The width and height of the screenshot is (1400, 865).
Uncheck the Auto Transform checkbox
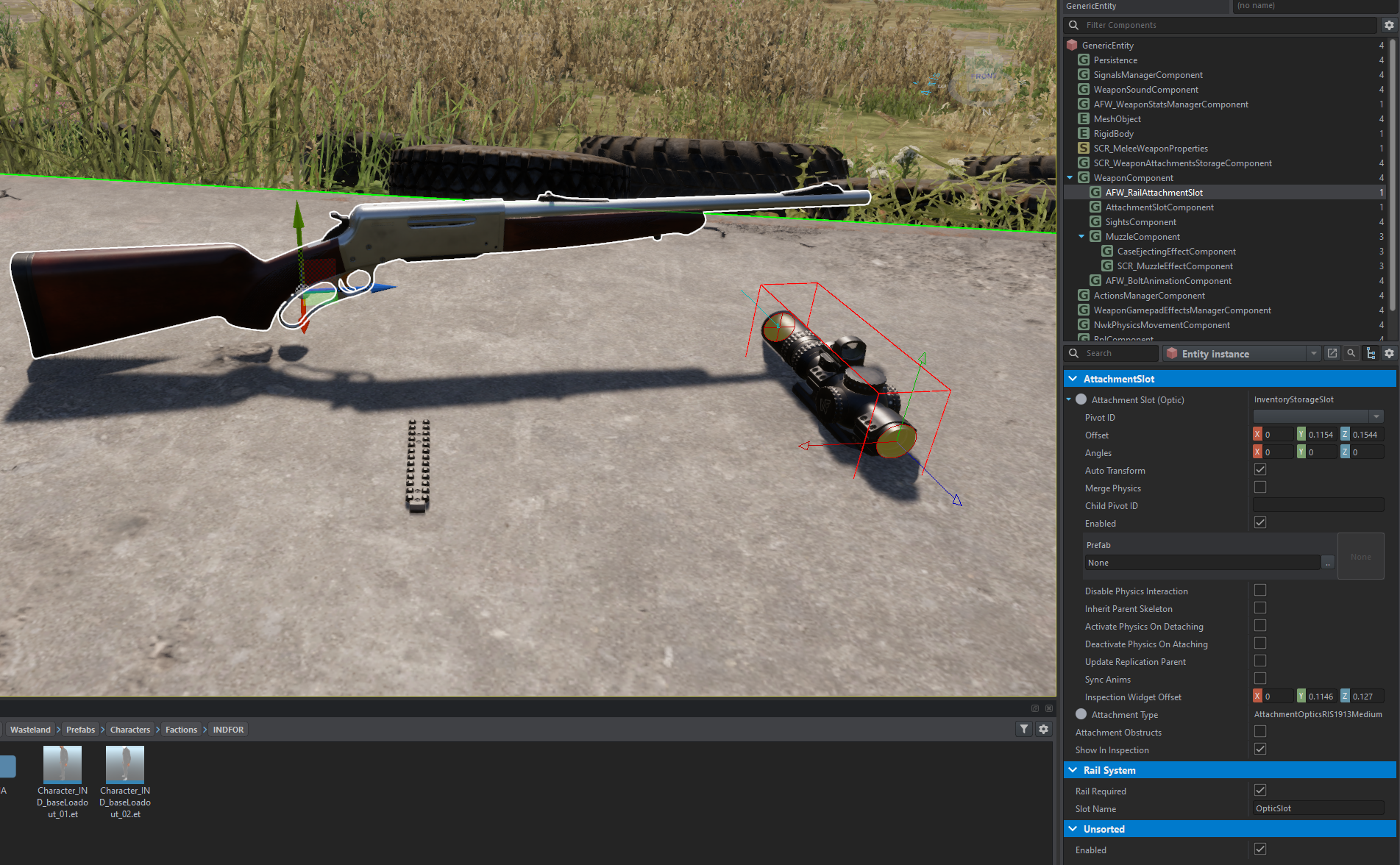[1259, 470]
